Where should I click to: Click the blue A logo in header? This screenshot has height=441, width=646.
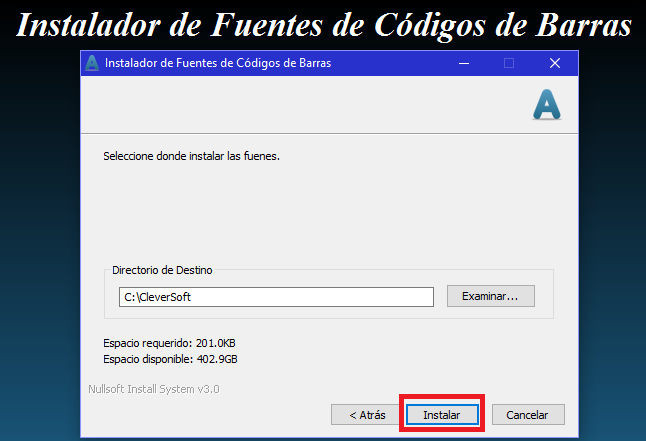click(547, 104)
